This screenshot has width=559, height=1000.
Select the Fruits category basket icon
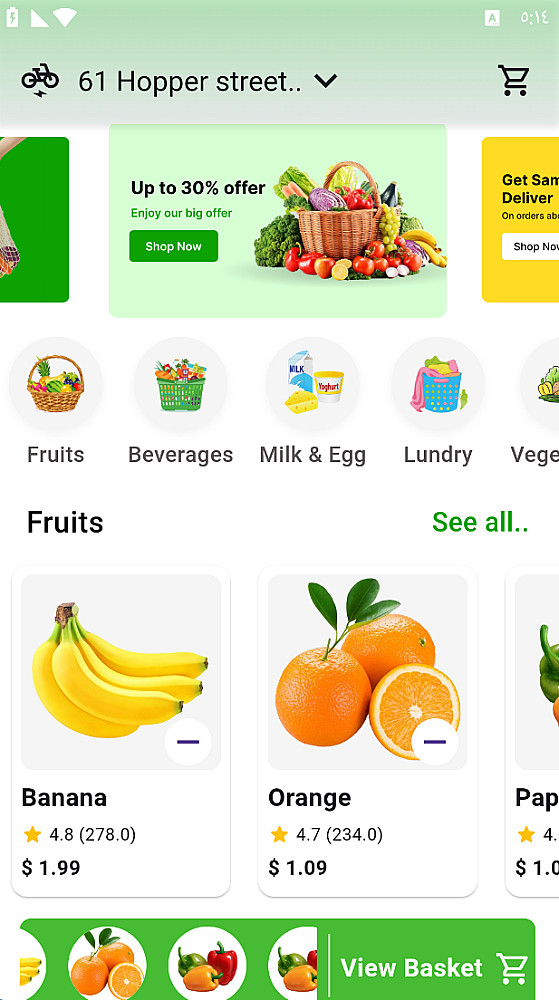coord(55,384)
